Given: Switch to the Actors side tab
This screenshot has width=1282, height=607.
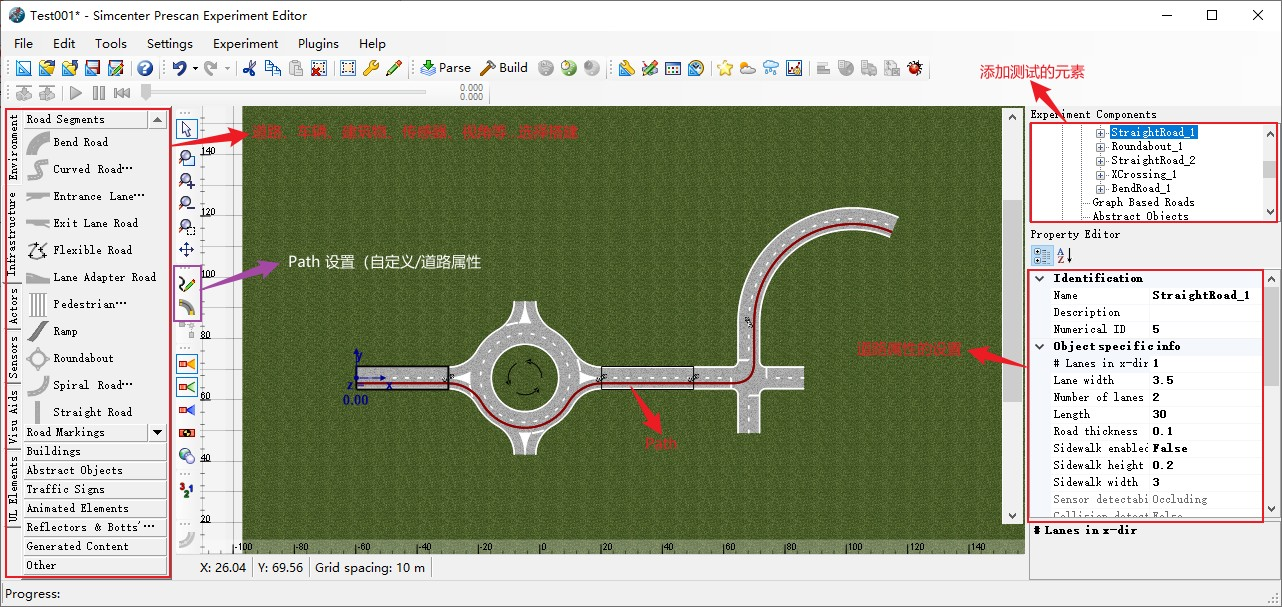Looking at the screenshot, I should (14, 306).
